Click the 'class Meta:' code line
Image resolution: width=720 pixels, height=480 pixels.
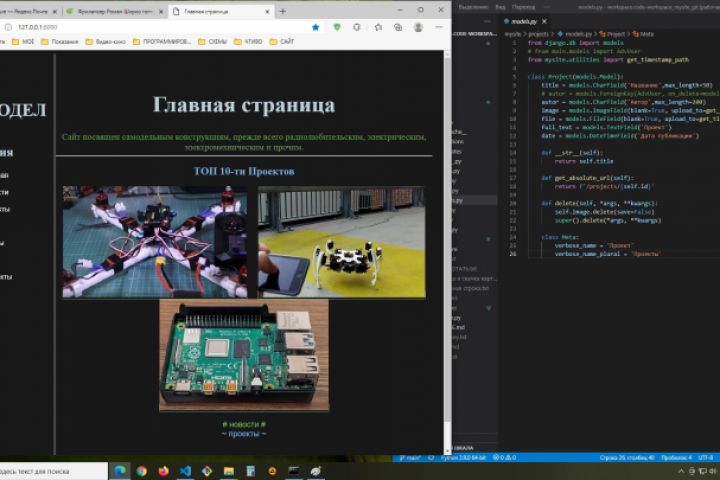click(559, 237)
